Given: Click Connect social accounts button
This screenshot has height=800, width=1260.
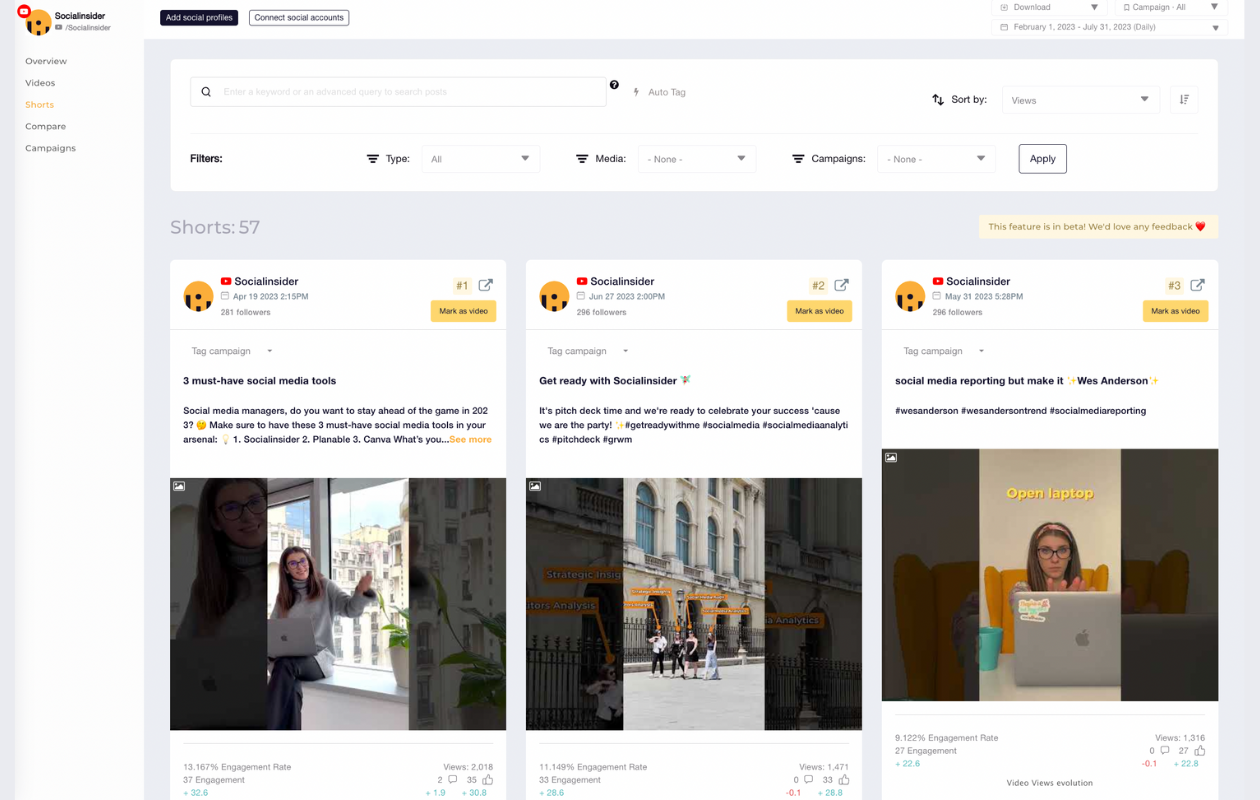Looking at the screenshot, I should point(299,18).
